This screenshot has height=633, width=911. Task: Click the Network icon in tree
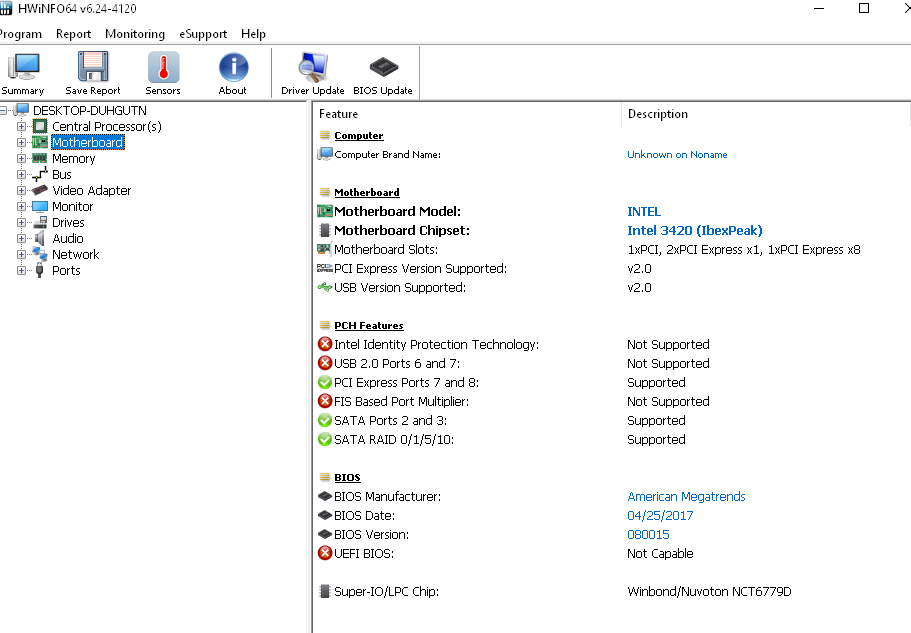coord(40,254)
